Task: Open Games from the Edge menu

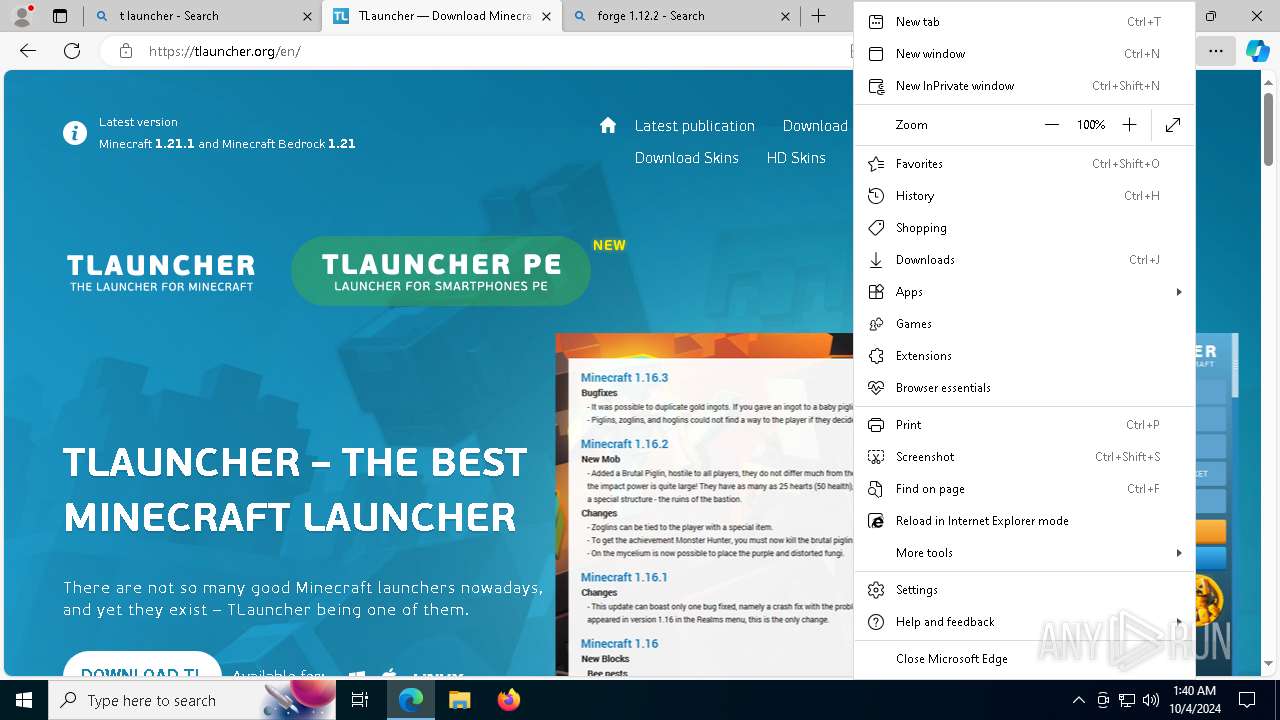Action: point(1024,324)
